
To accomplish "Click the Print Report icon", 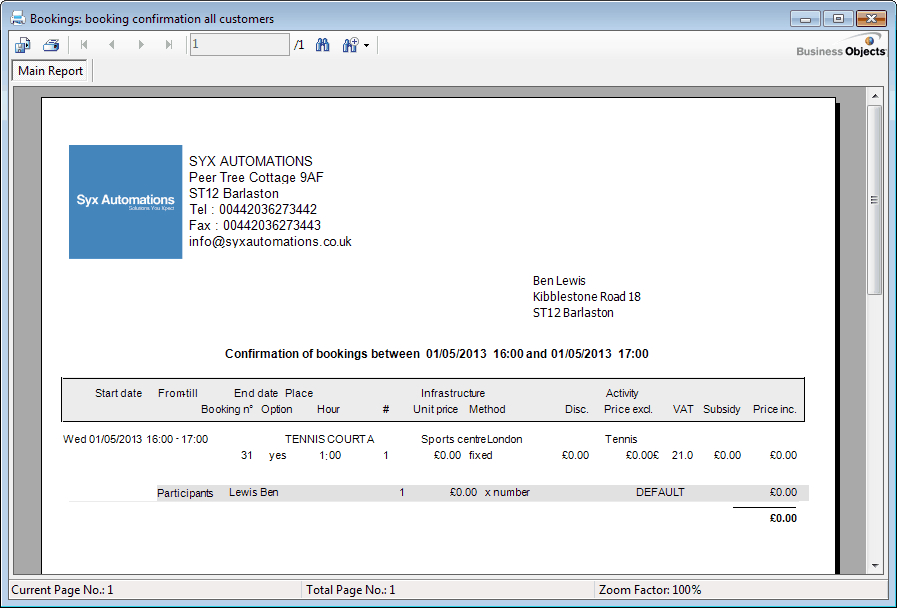I will [x=51, y=45].
